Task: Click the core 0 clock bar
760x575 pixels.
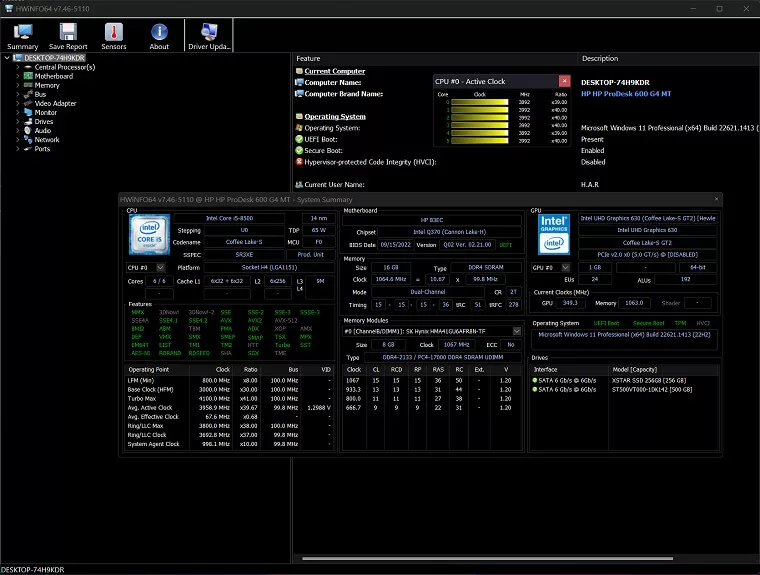Action: click(479, 102)
